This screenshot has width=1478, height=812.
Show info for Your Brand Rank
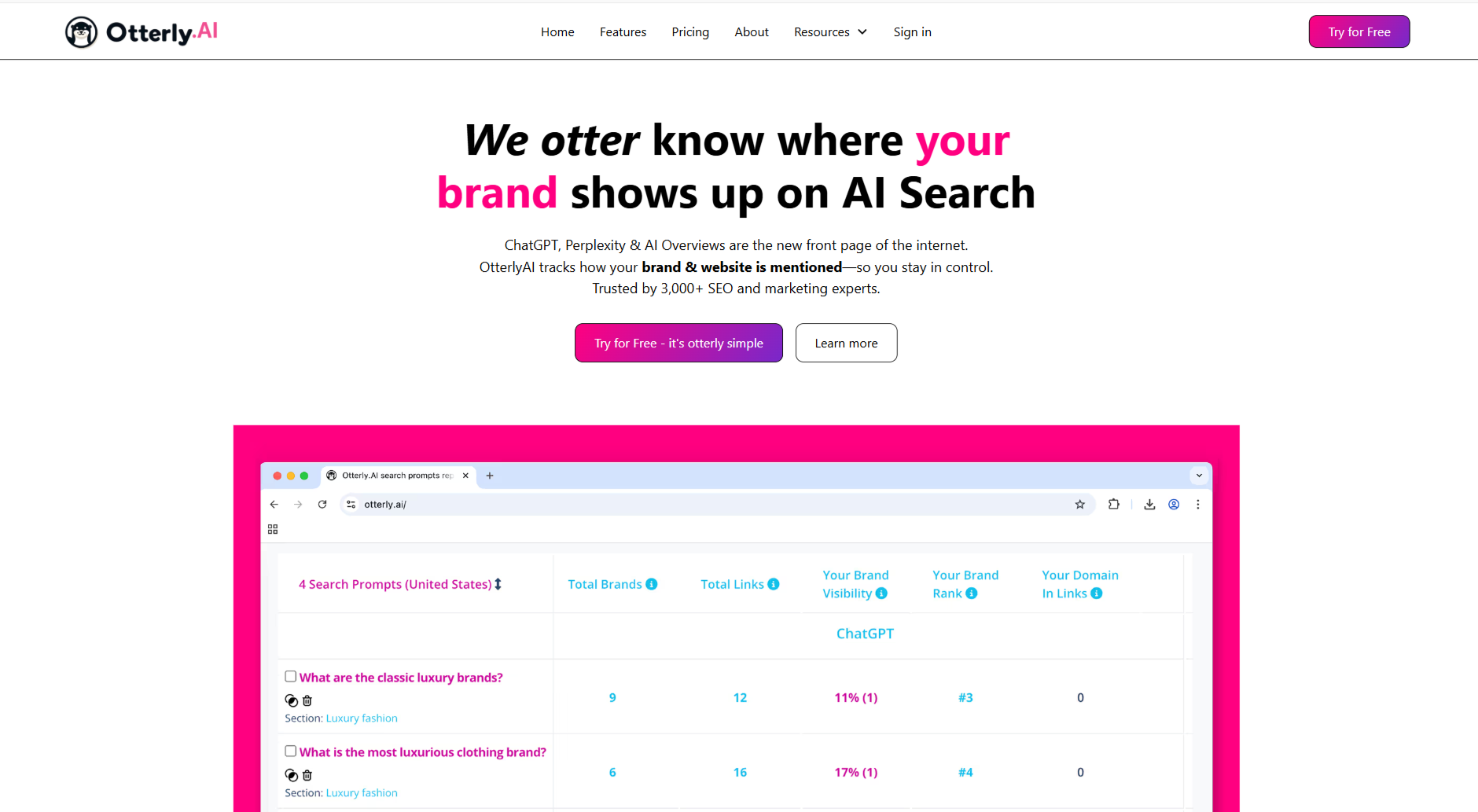tap(972, 593)
